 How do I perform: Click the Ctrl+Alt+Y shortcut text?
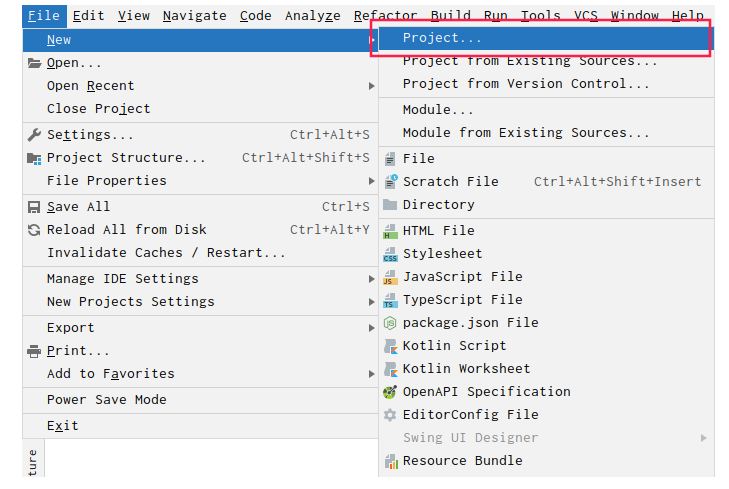click(x=330, y=230)
